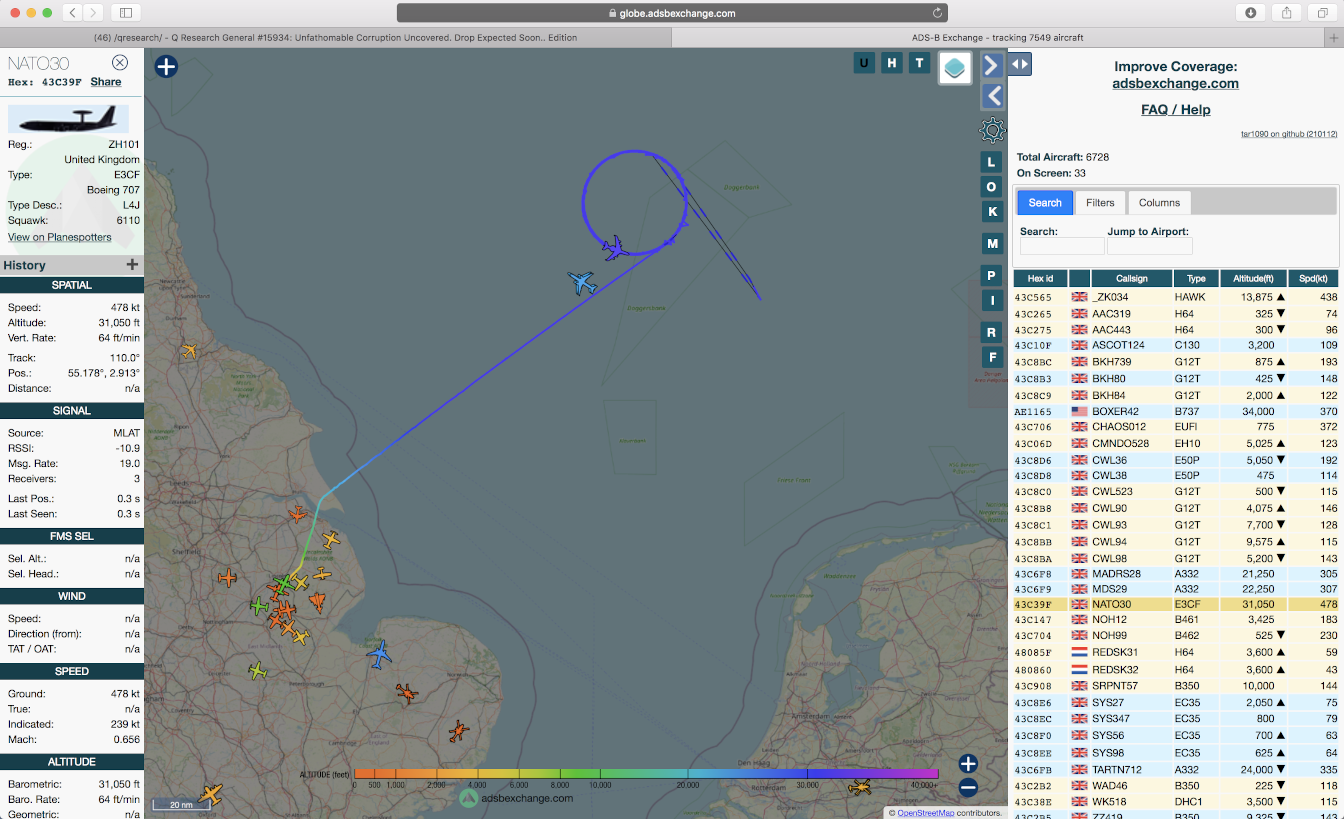
Task: Click the sidebar width toggle arrows
Action: click(1019, 64)
